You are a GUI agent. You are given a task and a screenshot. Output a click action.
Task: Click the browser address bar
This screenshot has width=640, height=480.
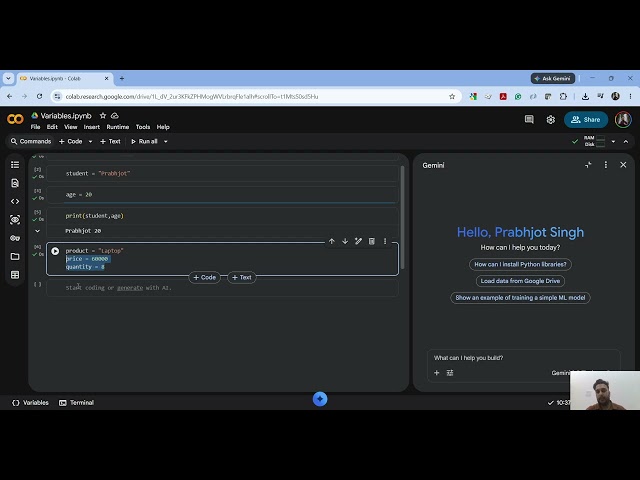tap(255, 97)
